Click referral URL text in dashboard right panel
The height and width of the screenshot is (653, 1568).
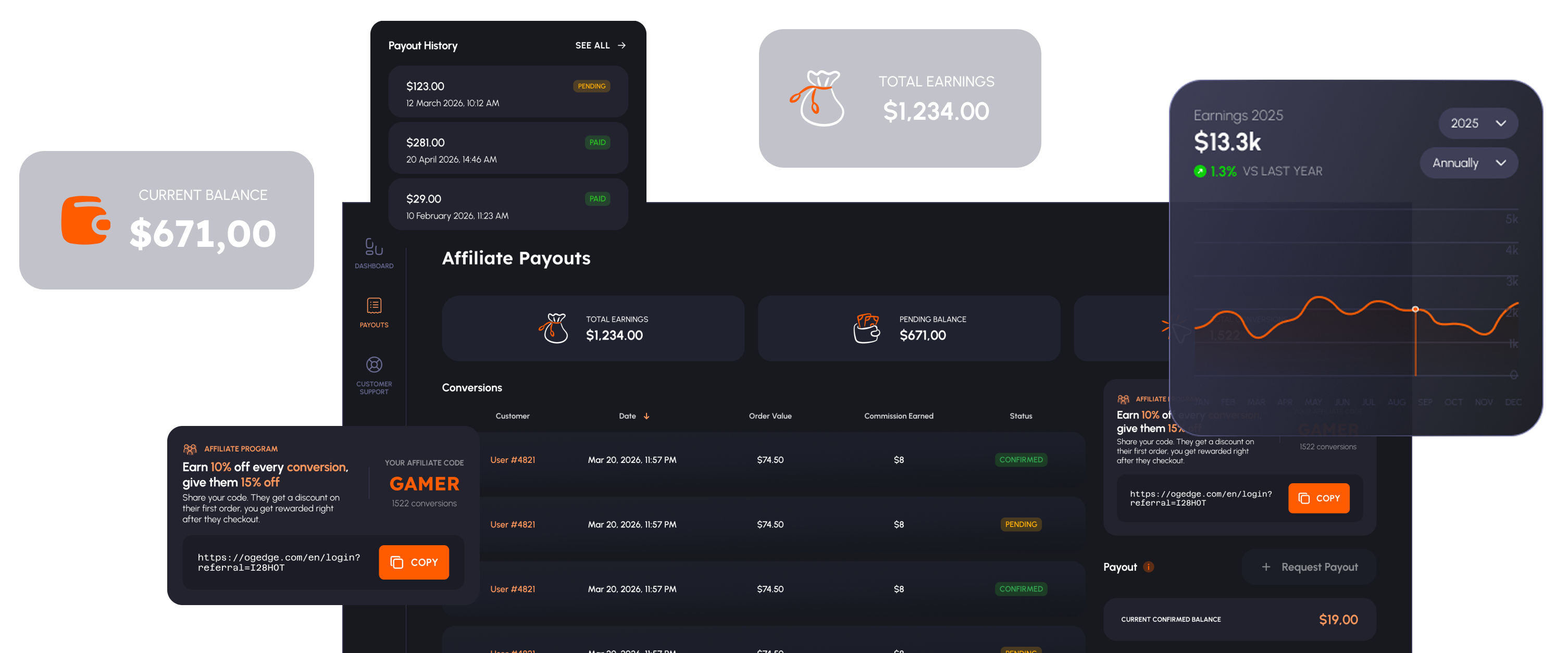tap(1200, 498)
